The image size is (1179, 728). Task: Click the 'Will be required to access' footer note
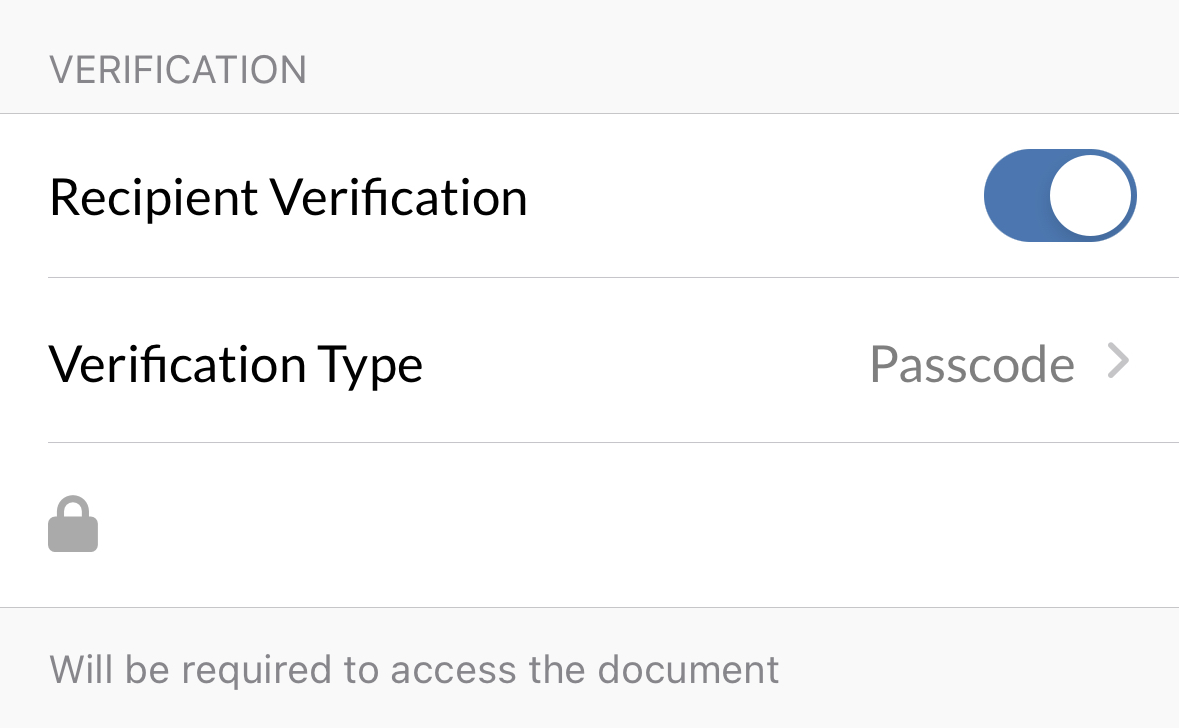pyautogui.click(x=414, y=669)
